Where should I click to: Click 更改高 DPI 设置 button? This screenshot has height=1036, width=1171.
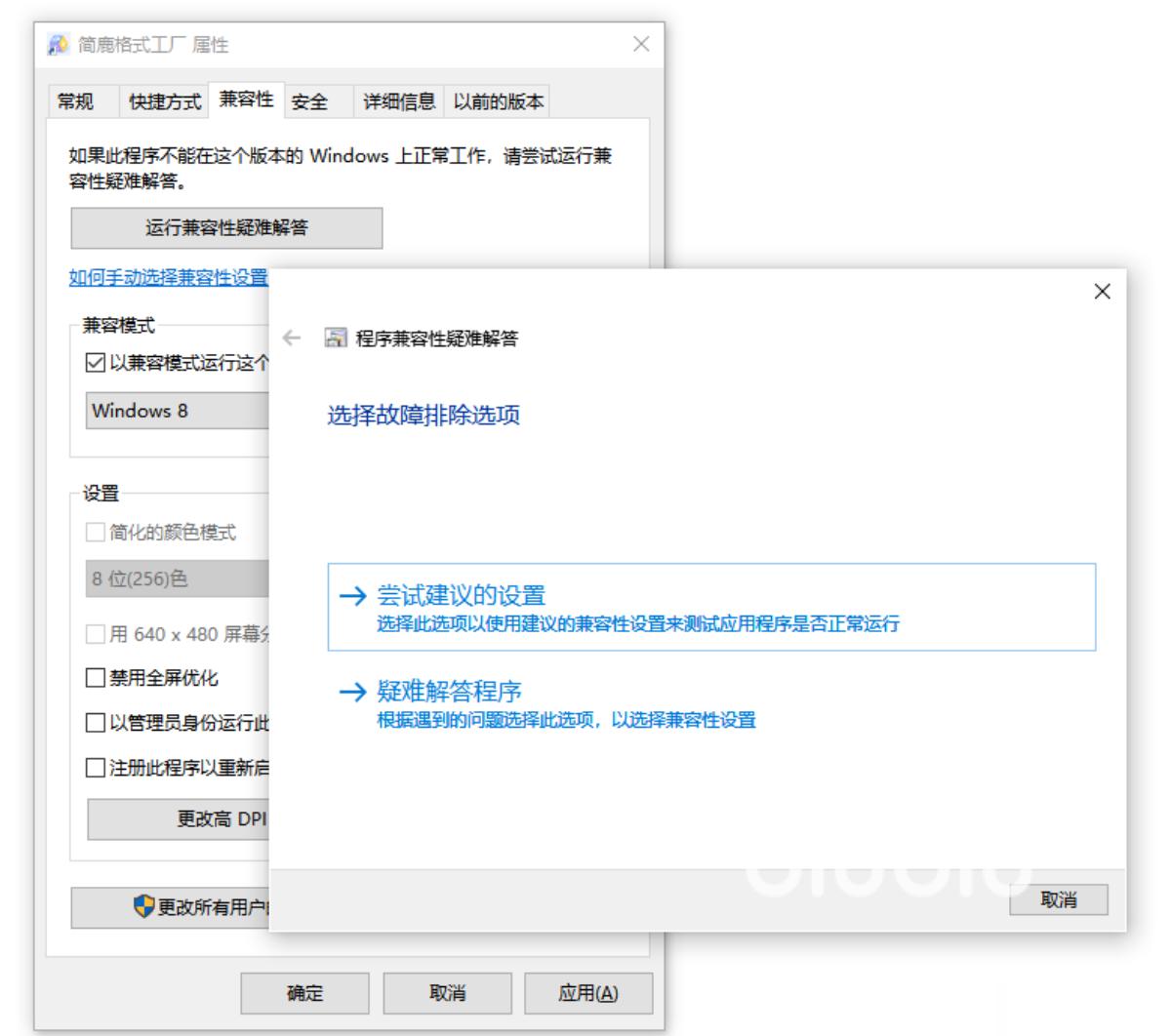click(x=178, y=819)
